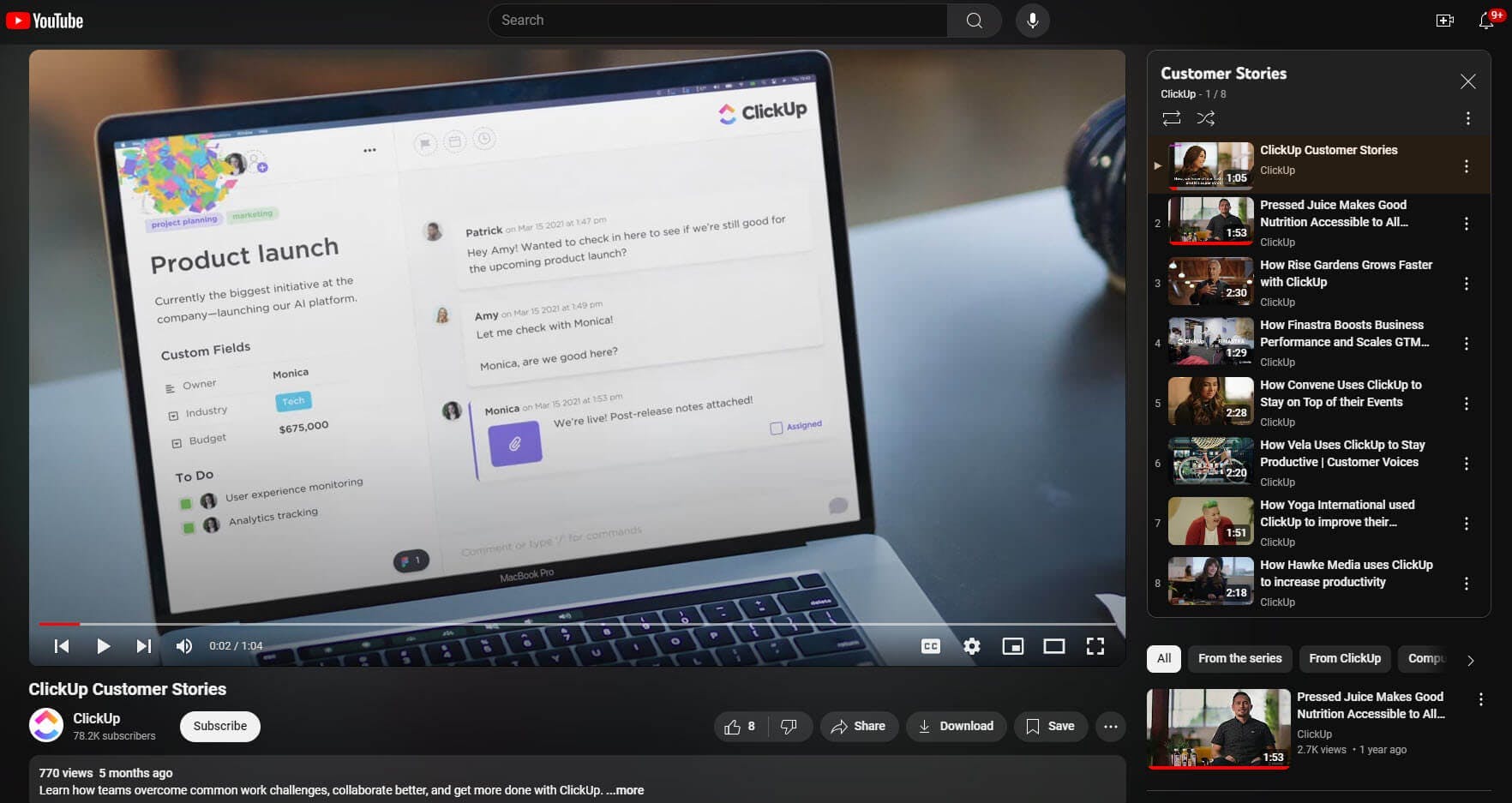Switch to theater mode
The width and height of the screenshot is (1512, 803).
coord(1054,646)
